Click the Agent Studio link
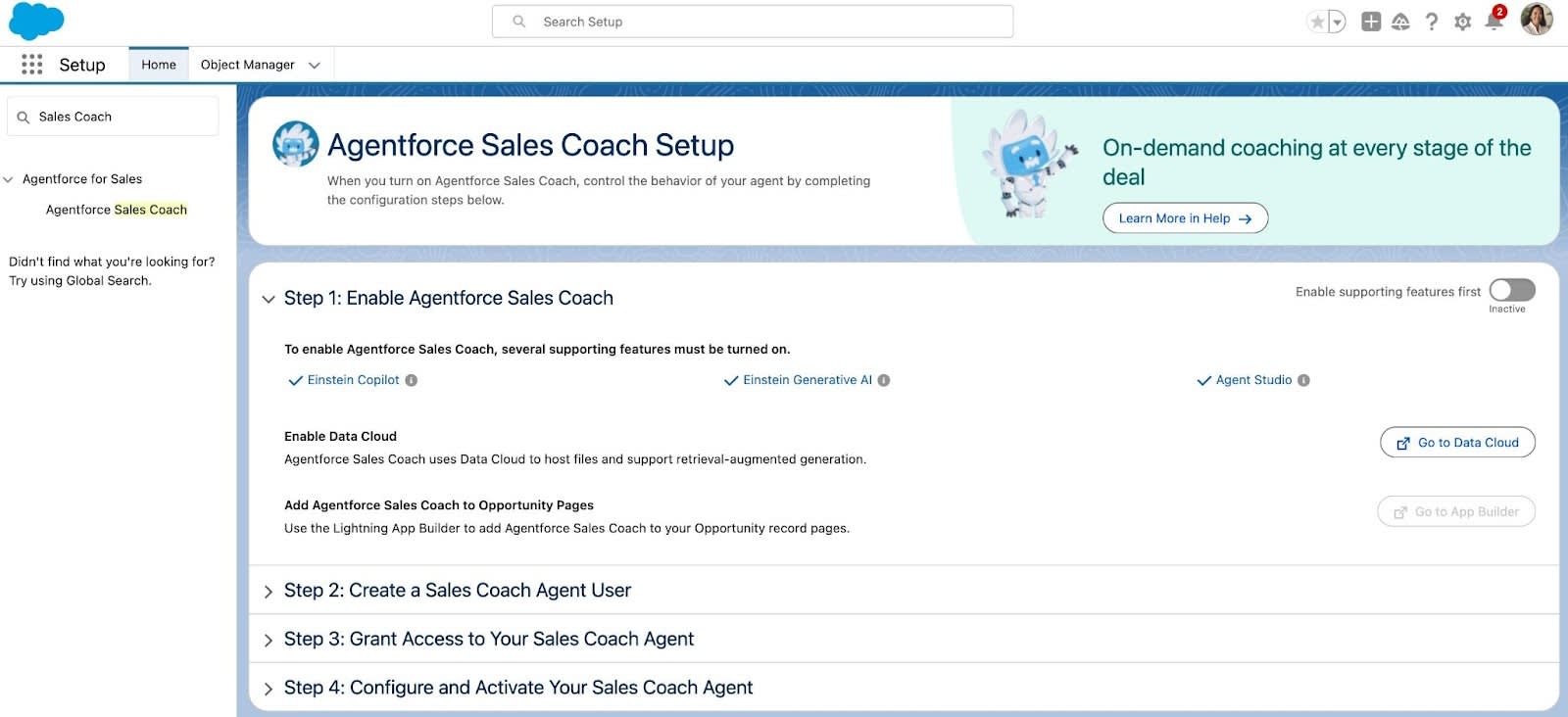Viewport: 1568px width, 717px height. (x=1253, y=380)
